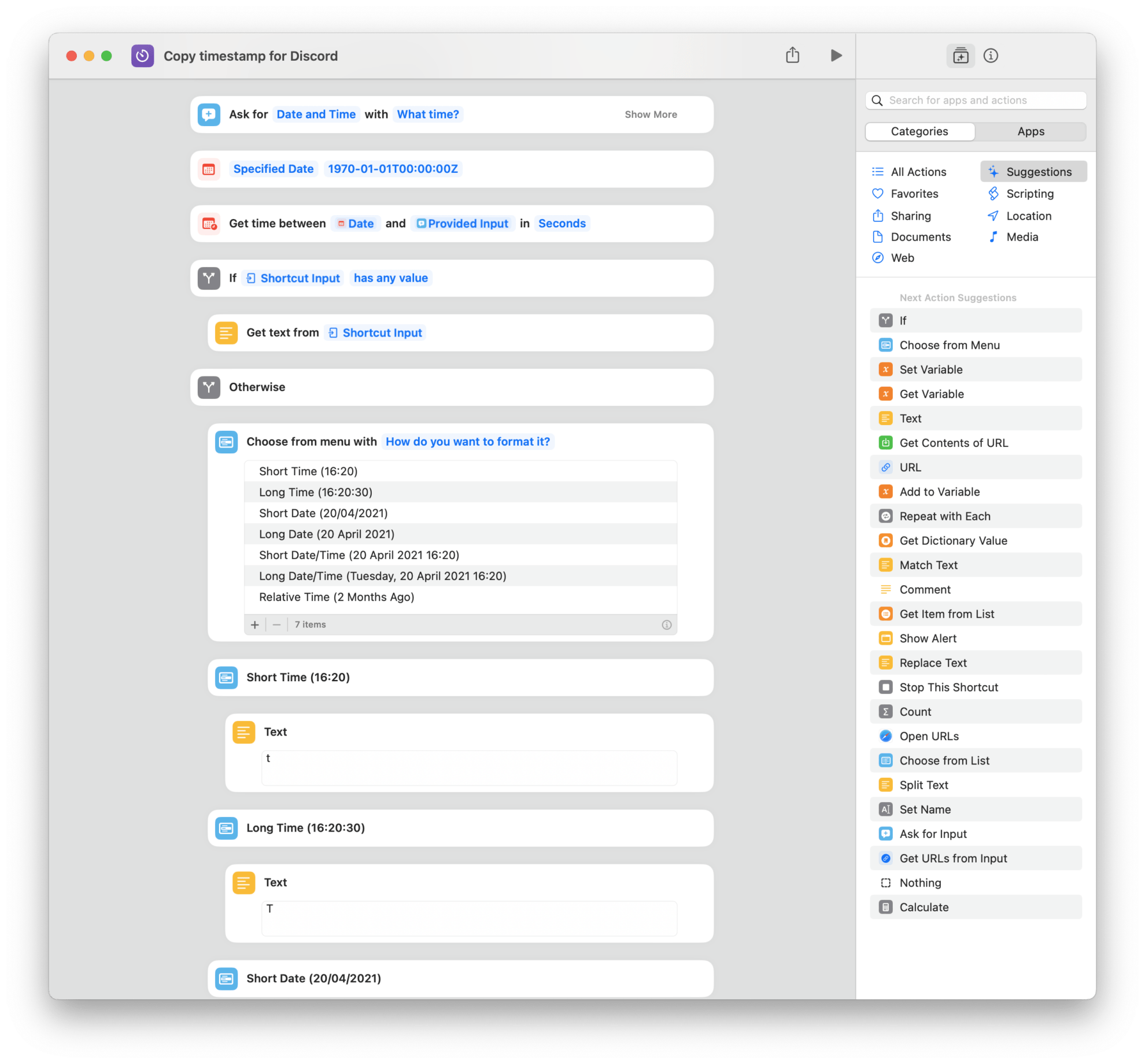Select All Actions in the sidebar
Screen dimensions: 1145x1064
pyautogui.click(x=918, y=171)
